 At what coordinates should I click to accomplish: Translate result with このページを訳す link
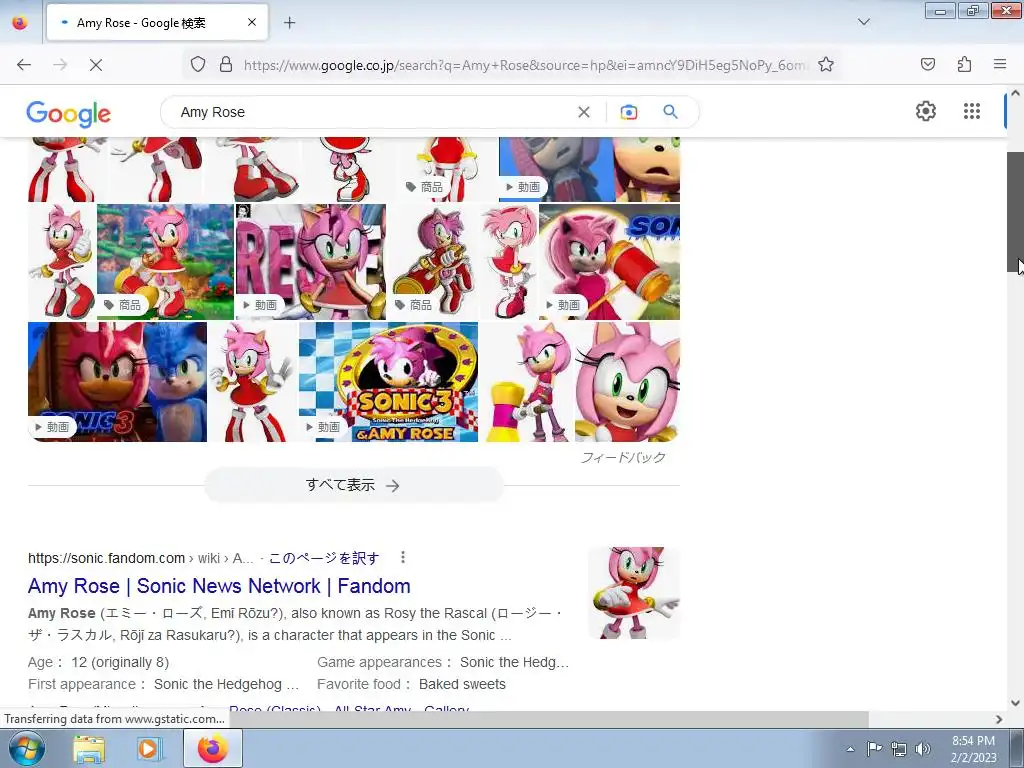click(x=324, y=558)
